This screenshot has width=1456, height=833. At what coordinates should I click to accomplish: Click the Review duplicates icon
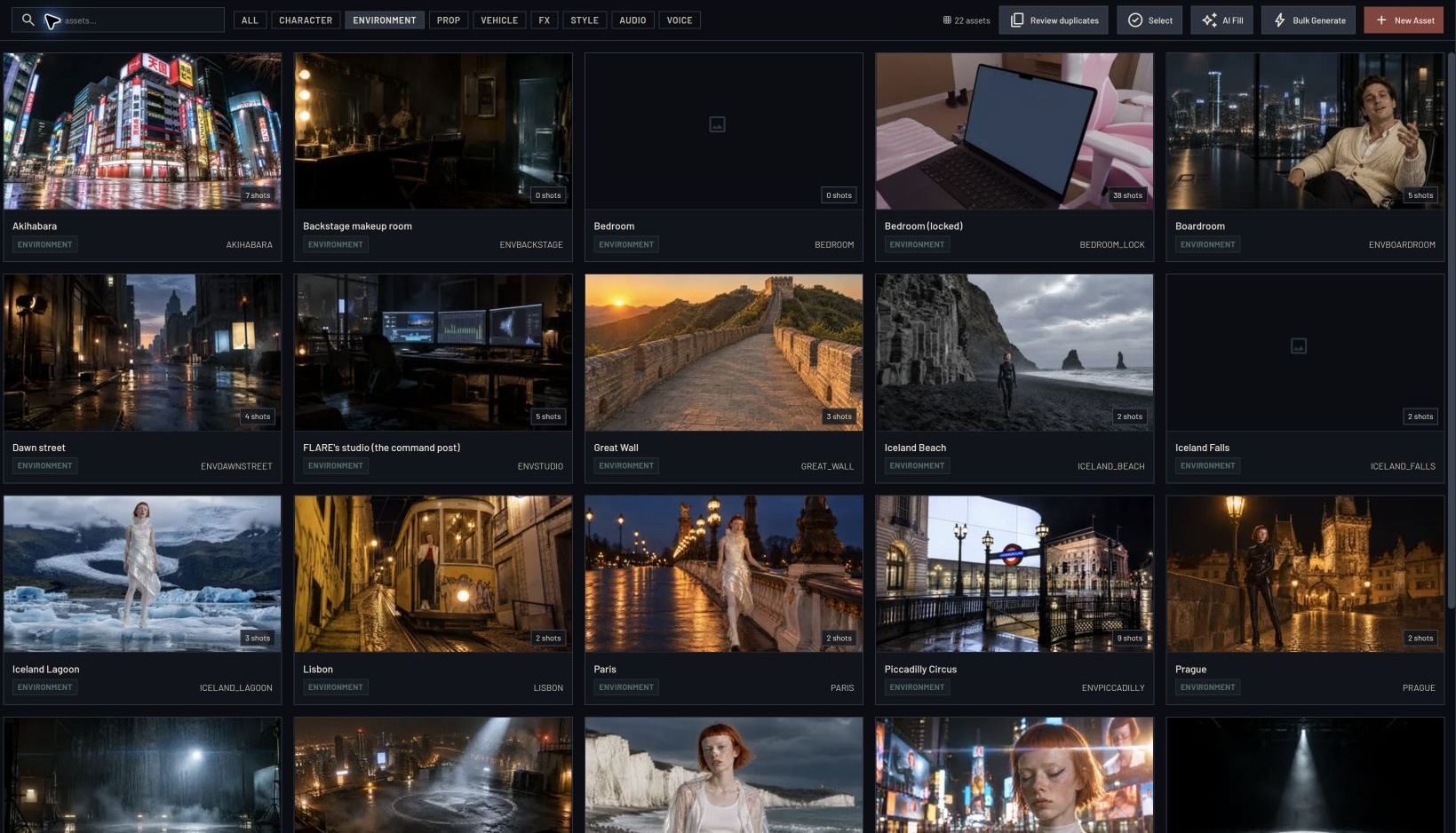1017,20
